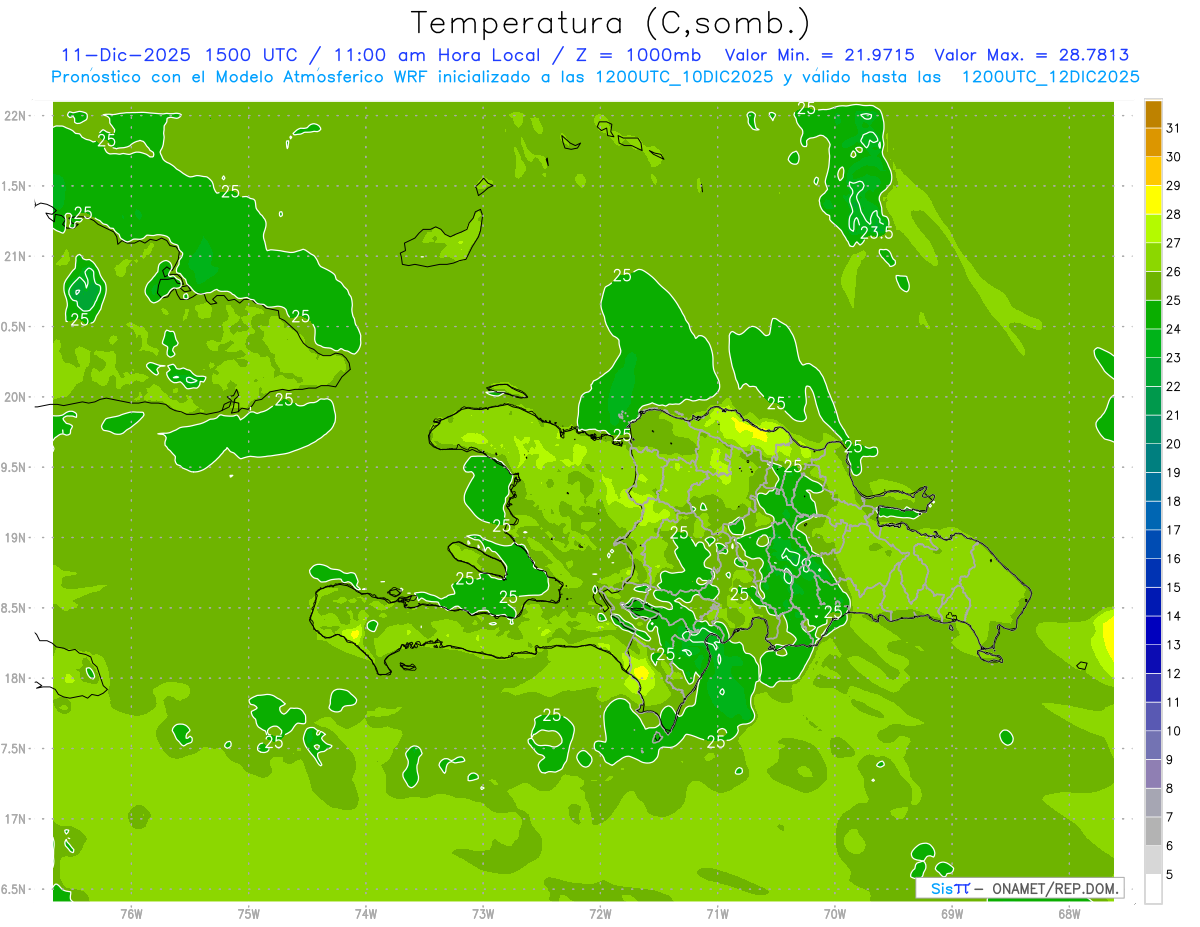
Task: Click the "7.5N" latitude axis label
Action: (13, 749)
